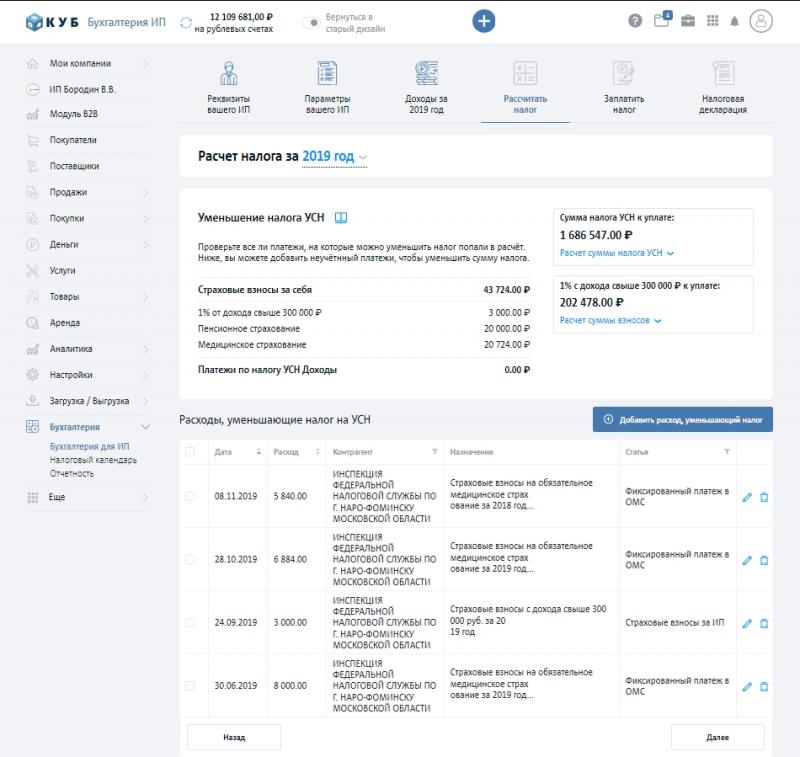Open the 2019 год year dropdown
Viewport: 800px width, 757px height.
tap(336, 157)
